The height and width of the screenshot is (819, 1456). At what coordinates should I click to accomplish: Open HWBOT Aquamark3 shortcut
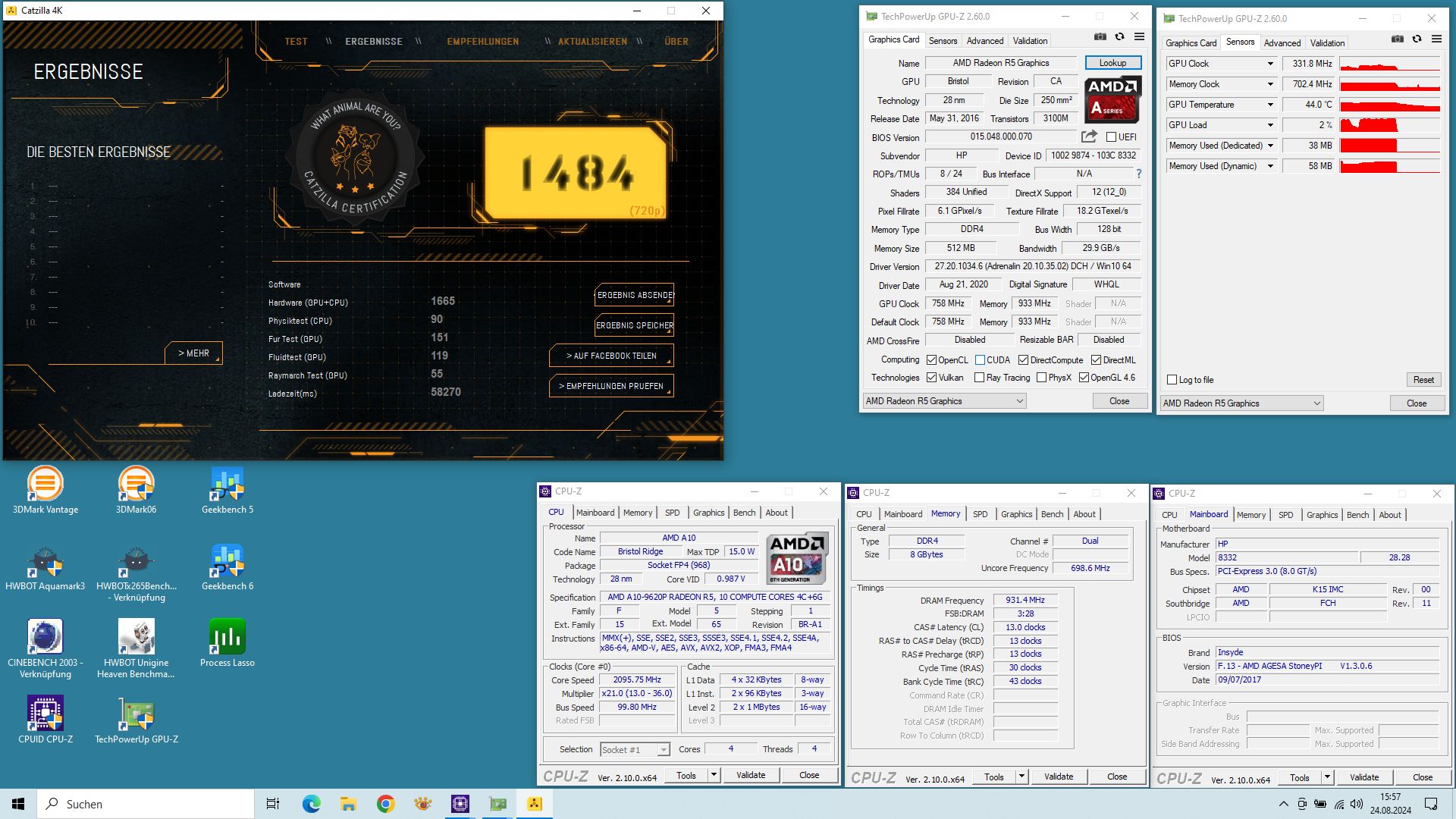45,567
